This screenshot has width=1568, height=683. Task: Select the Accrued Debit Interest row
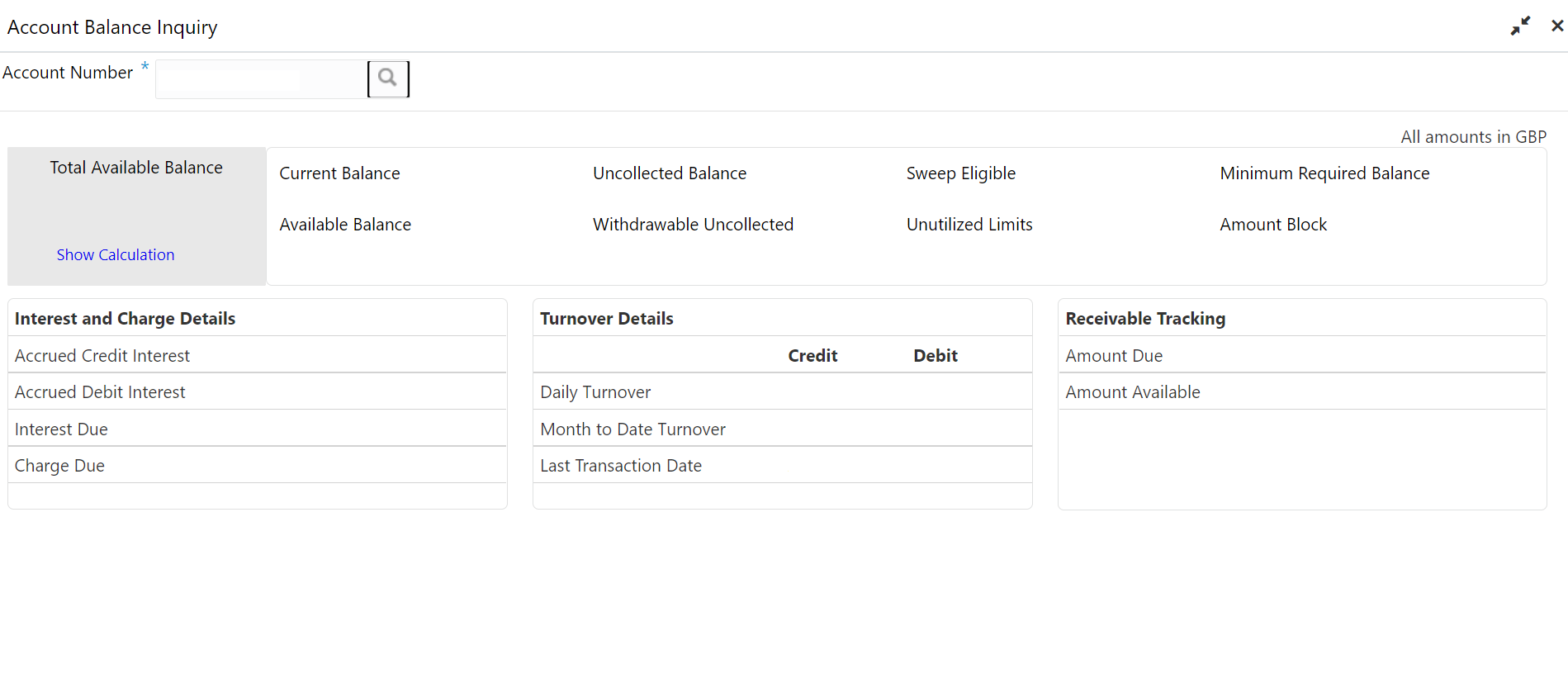click(x=257, y=391)
